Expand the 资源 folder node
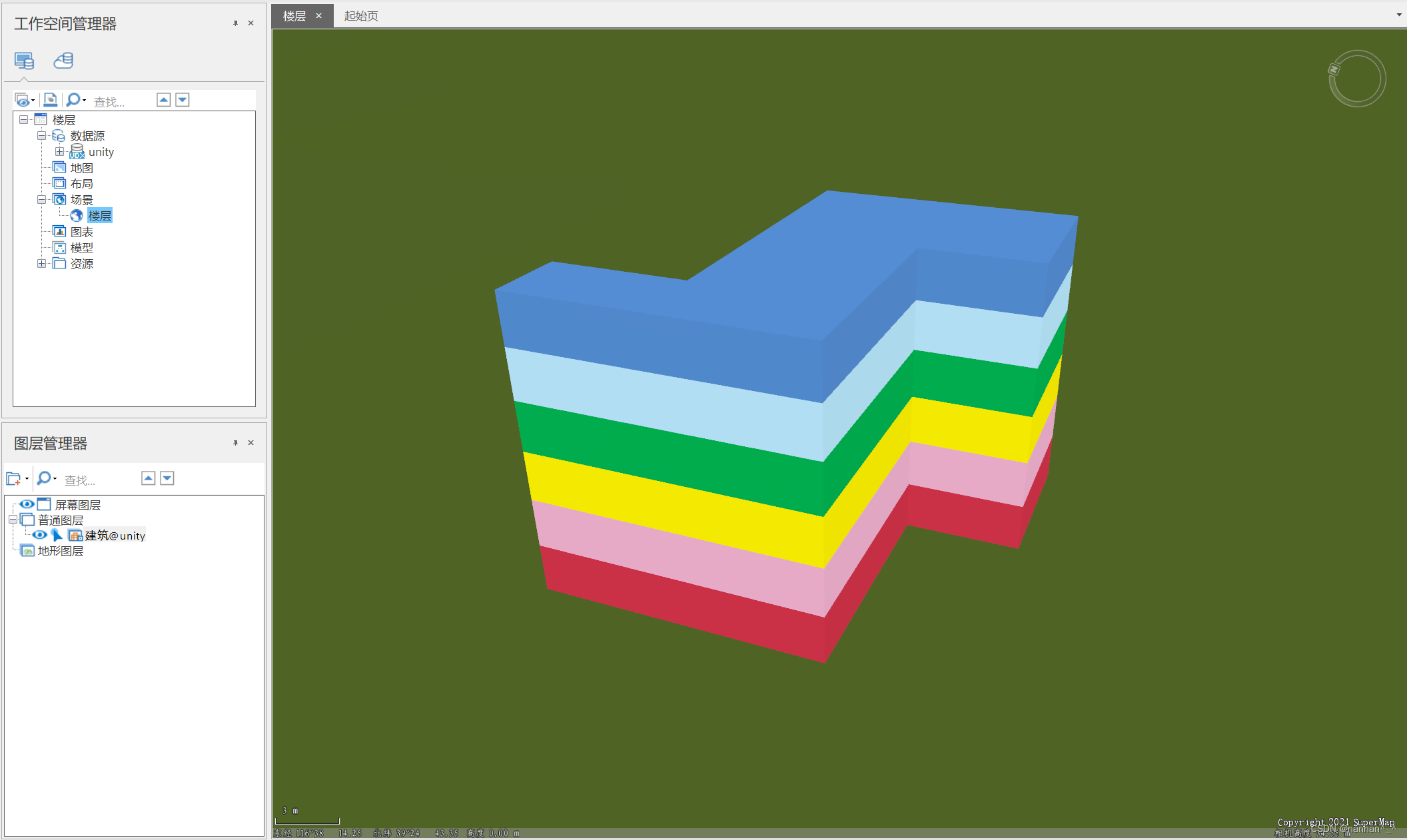This screenshot has height=840, width=1407. (41, 264)
